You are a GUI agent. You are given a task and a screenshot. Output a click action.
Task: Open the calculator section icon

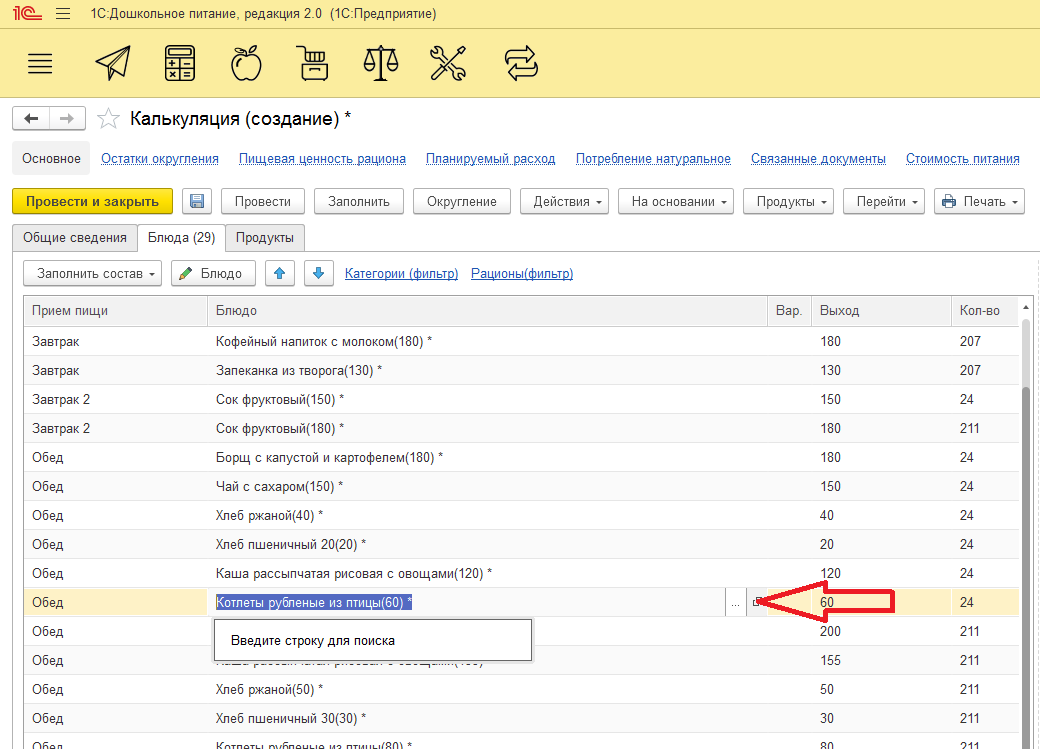click(x=180, y=64)
